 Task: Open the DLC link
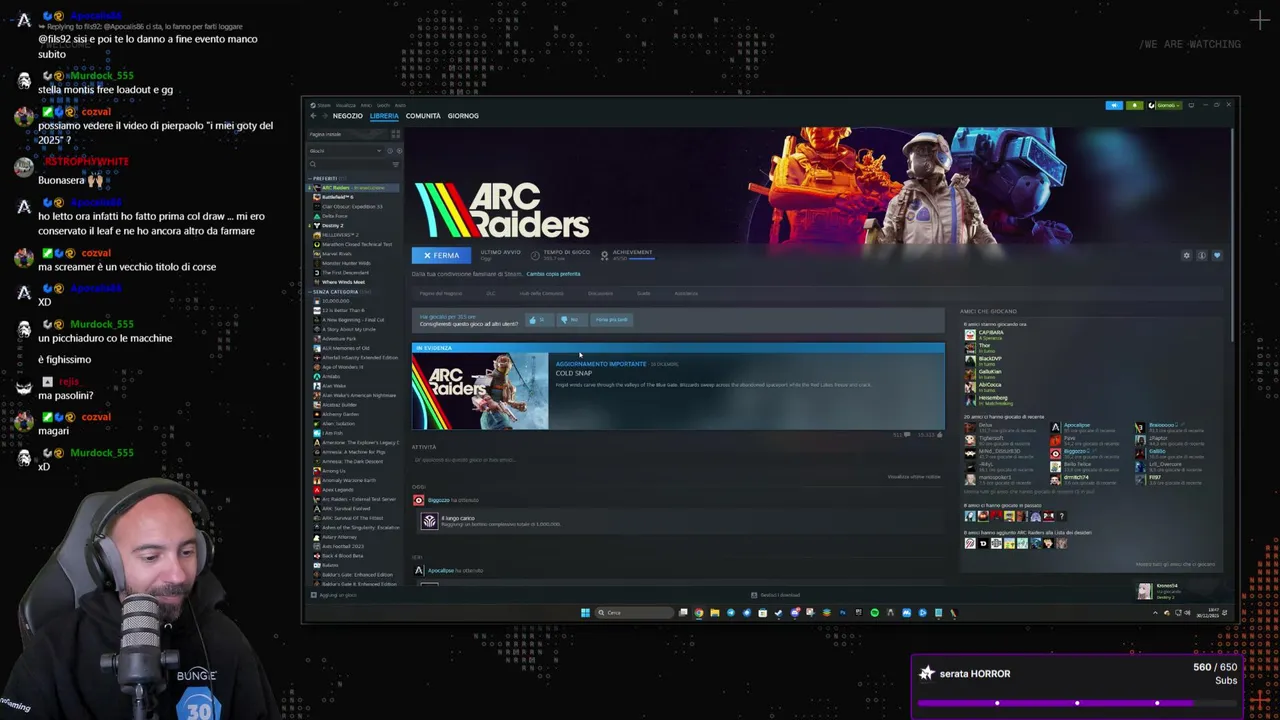491,293
